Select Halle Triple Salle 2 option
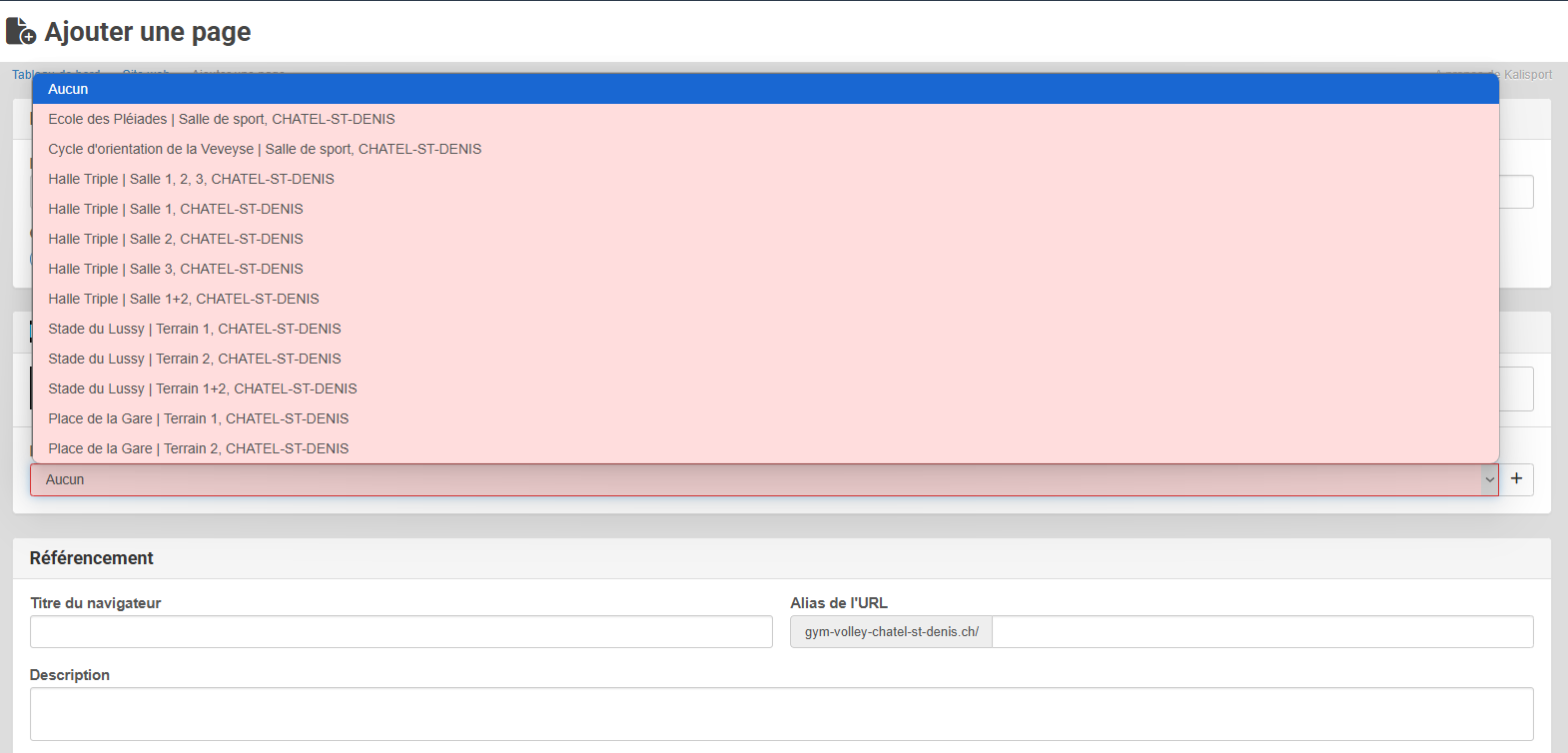Image resolution: width=1568 pixels, height=753 pixels. tap(176, 239)
